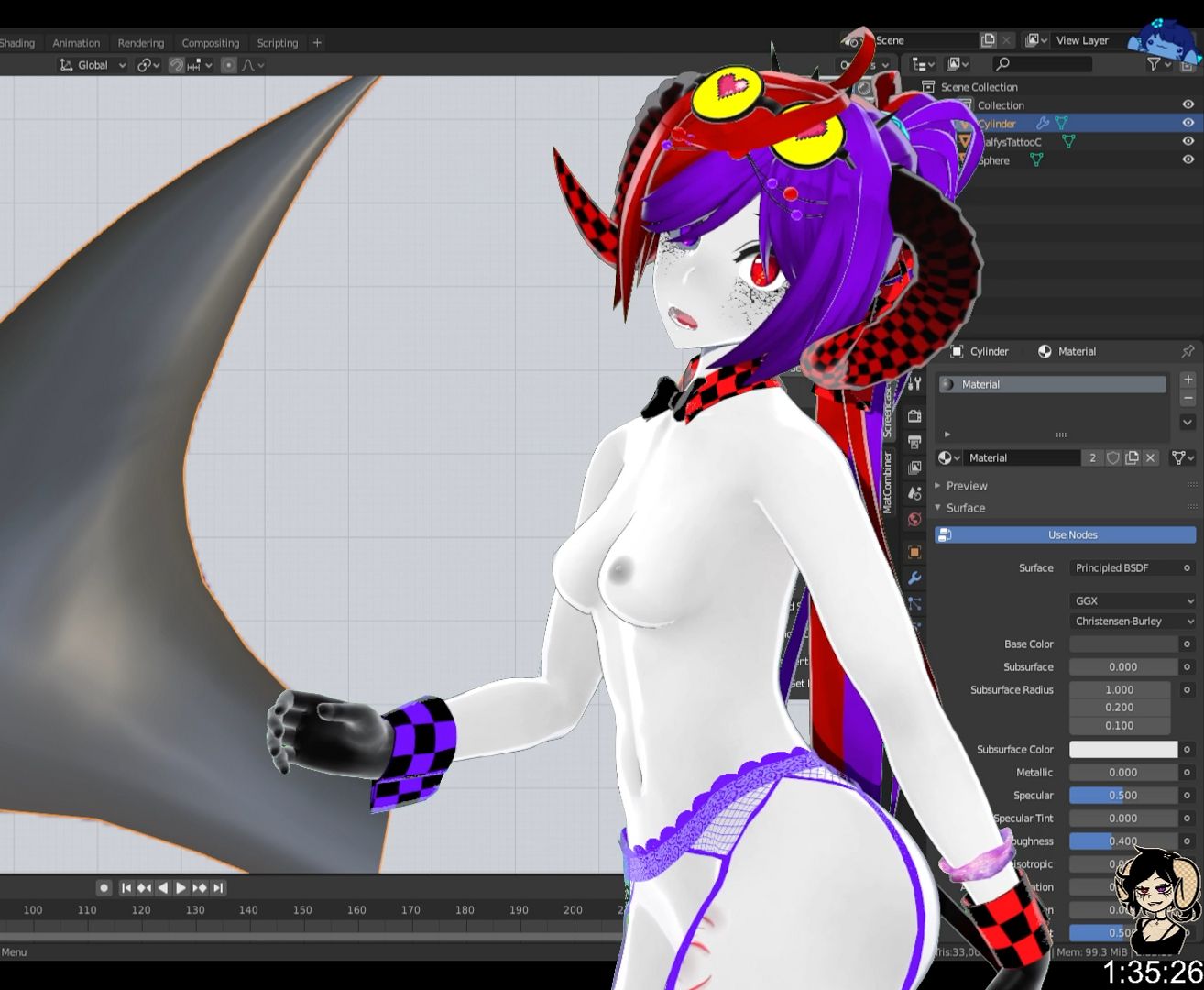Viewport: 1204px width, 990px height.
Task: Click the pin icon in properties header
Action: [1188, 351]
